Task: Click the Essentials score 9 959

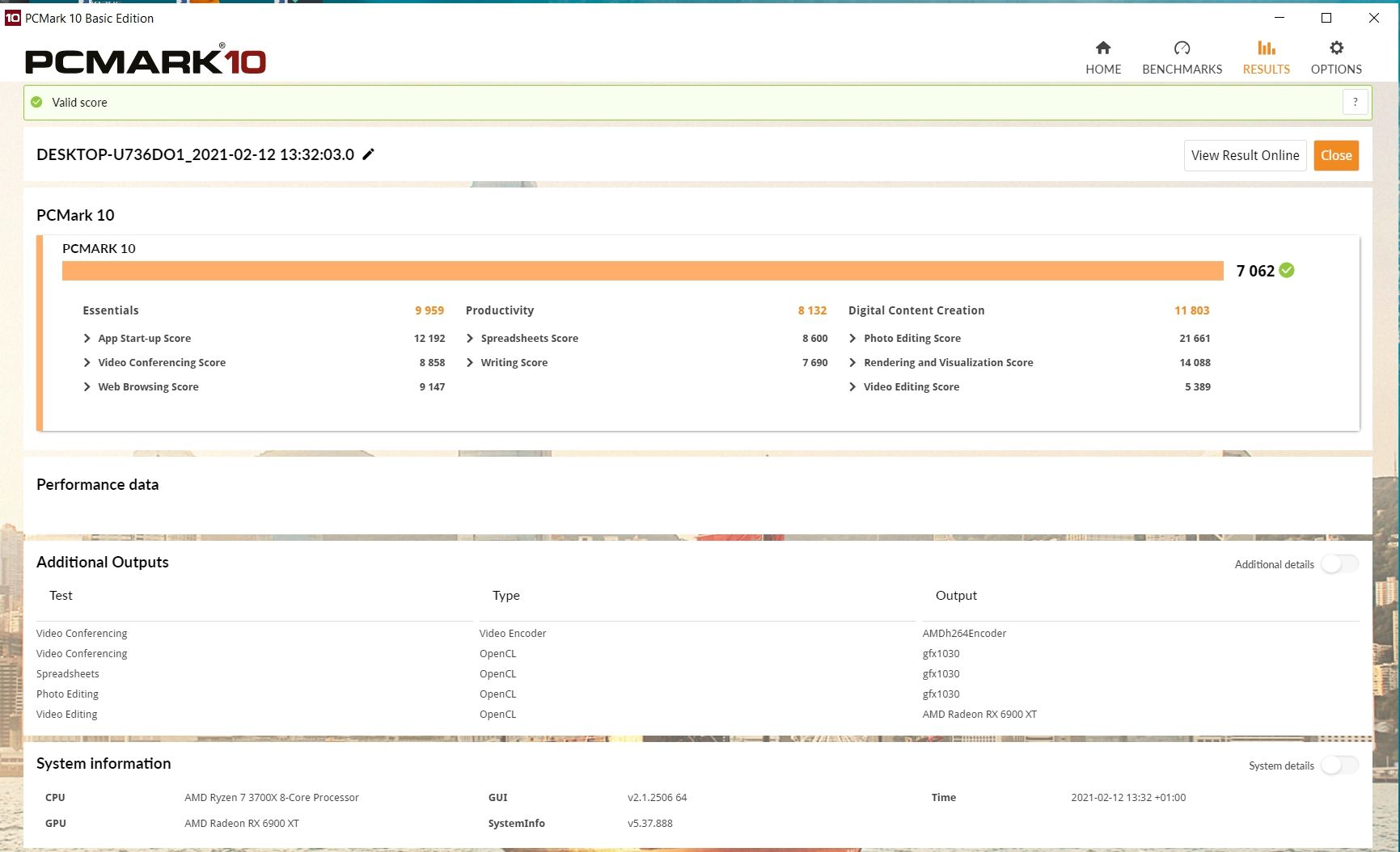Action: pyautogui.click(x=429, y=310)
